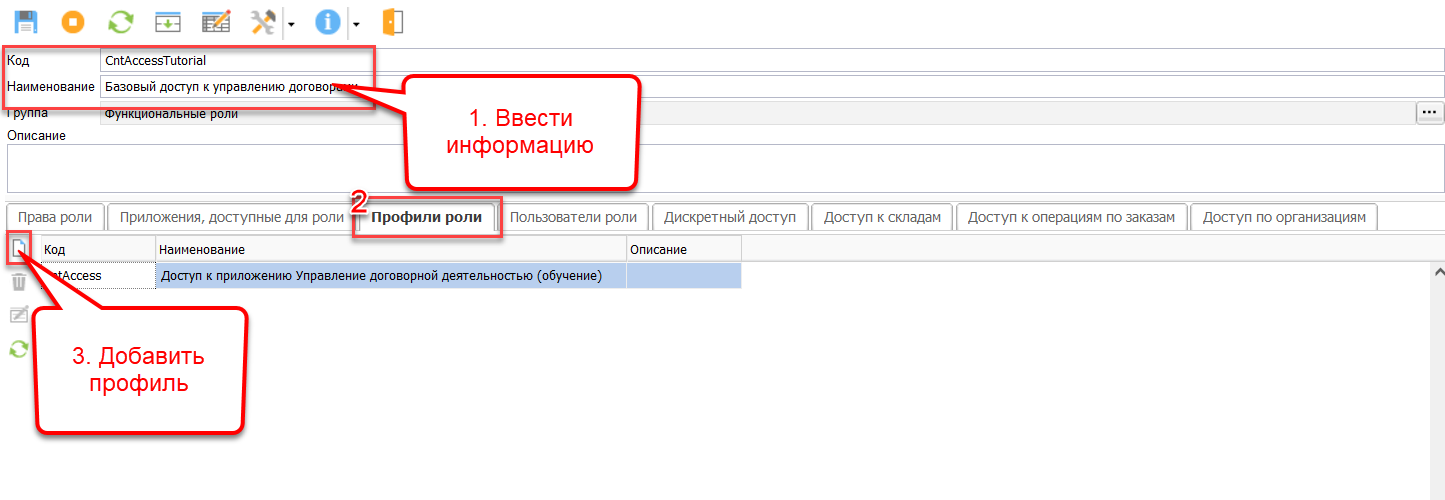The width and height of the screenshot is (1445, 500).
Task: Expand the dropdown arrow next to tools icon
Action: pos(290,22)
